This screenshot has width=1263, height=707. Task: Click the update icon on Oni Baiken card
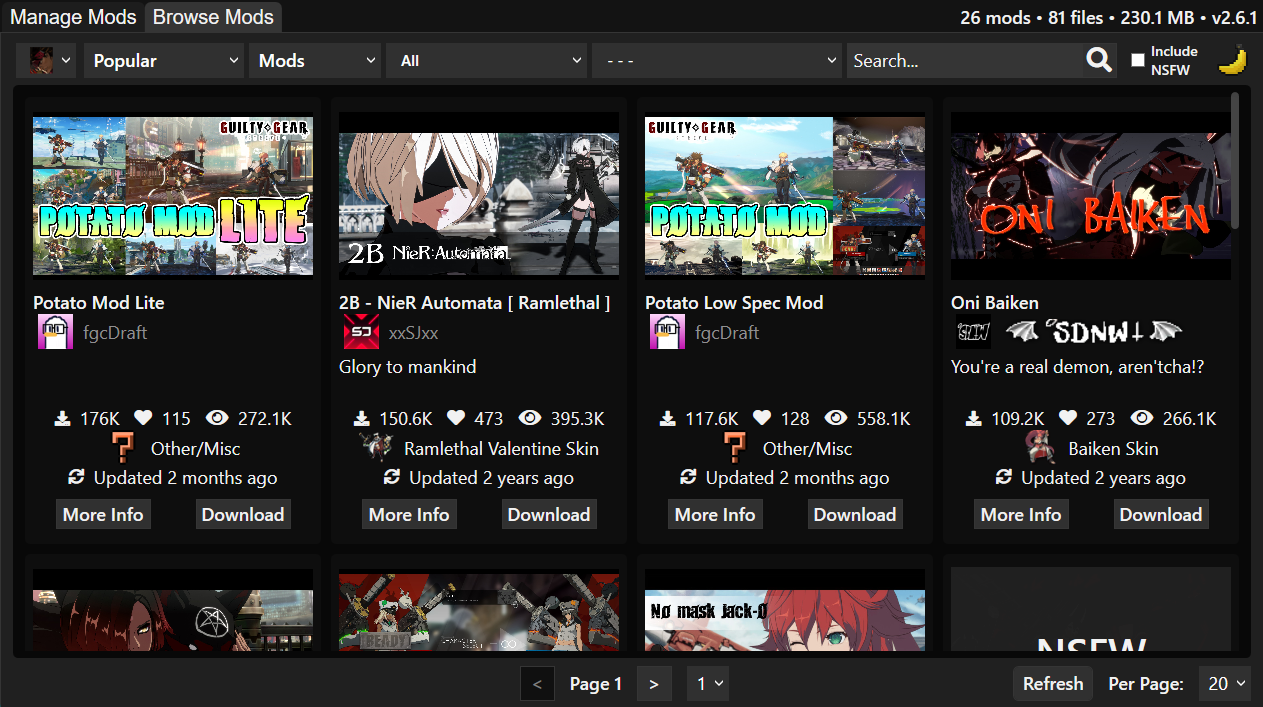1004,478
